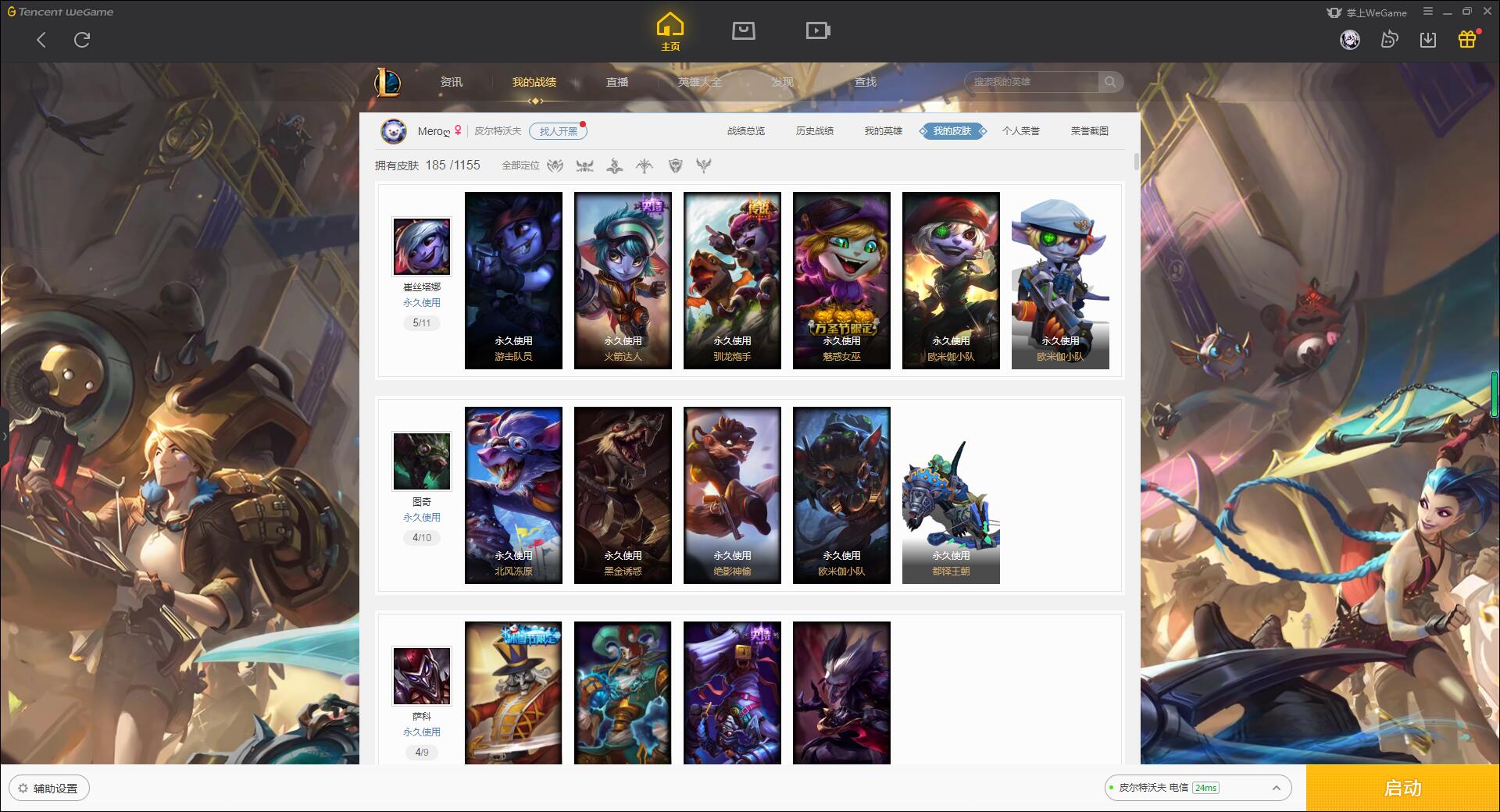Click the Mero profile avatar
This screenshot has width=1500, height=812.
coord(394,131)
